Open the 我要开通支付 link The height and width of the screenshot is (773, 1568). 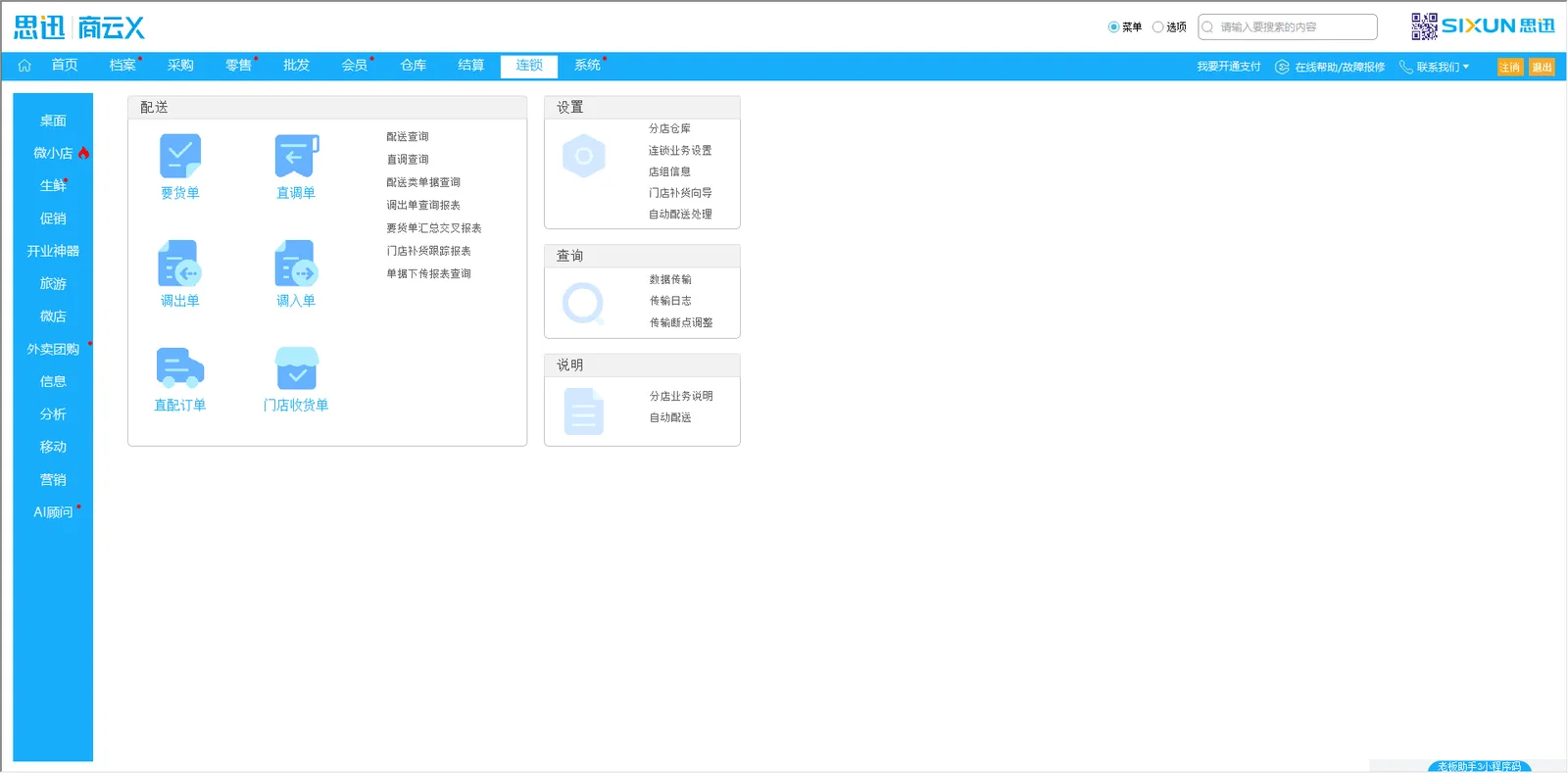[1229, 67]
